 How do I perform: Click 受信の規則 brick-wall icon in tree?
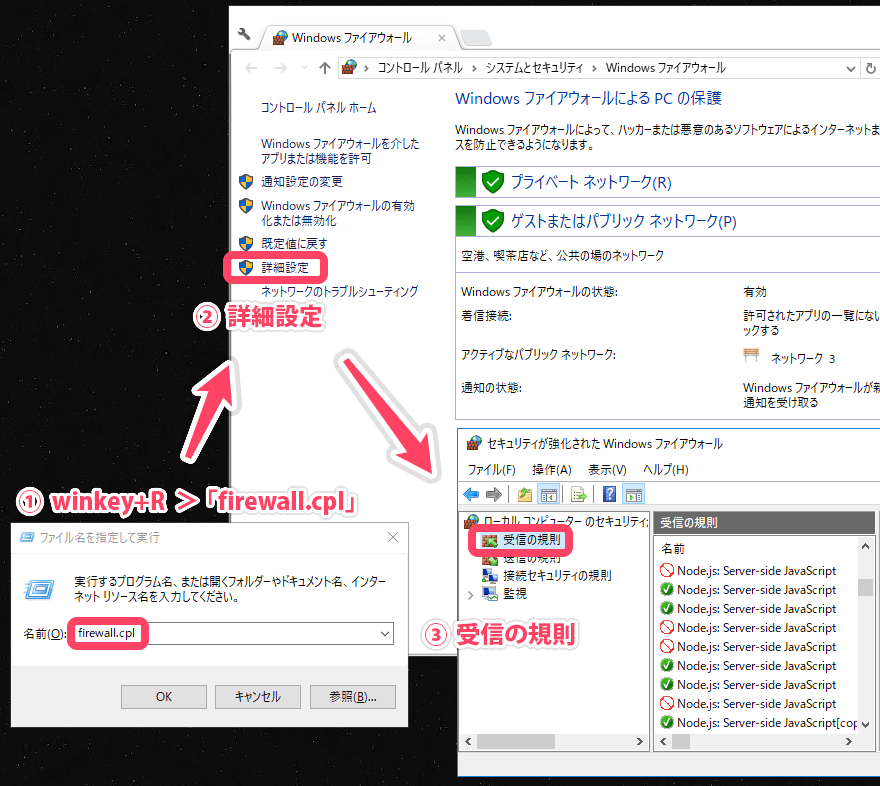[489, 540]
